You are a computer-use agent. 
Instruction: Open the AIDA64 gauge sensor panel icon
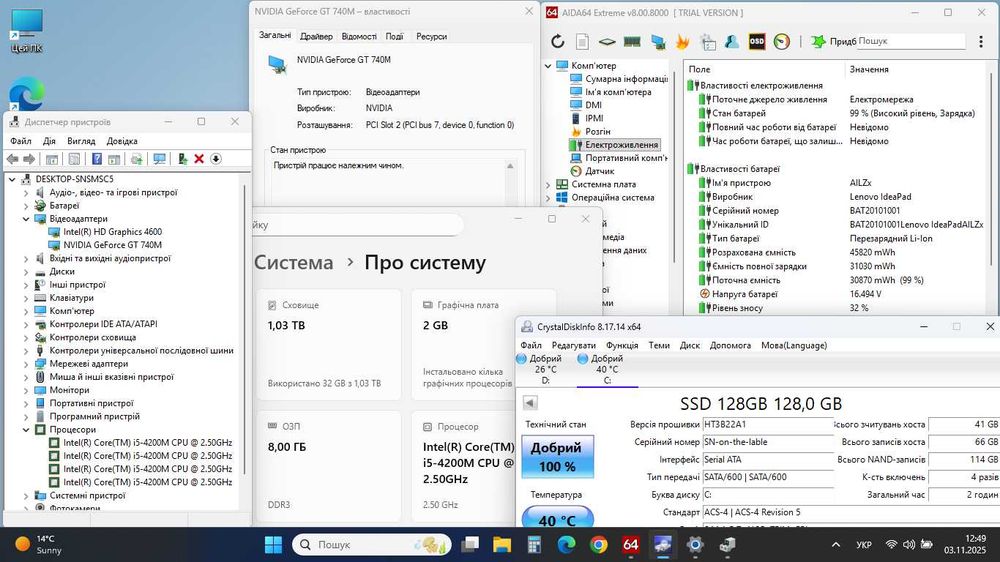[x=782, y=41]
